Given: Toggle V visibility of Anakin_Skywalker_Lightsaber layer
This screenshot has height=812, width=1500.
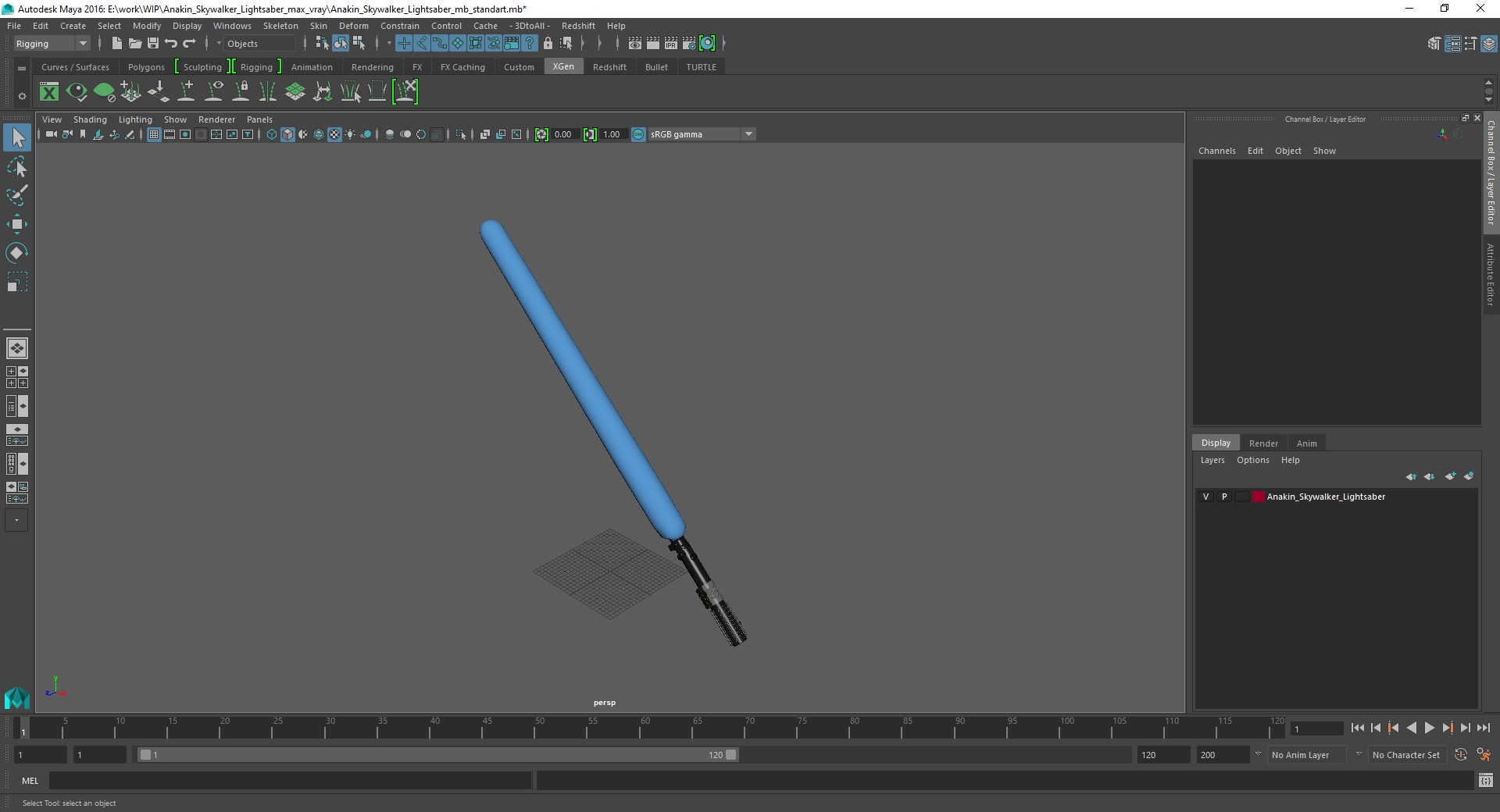Looking at the screenshot, I should 1205,497.
